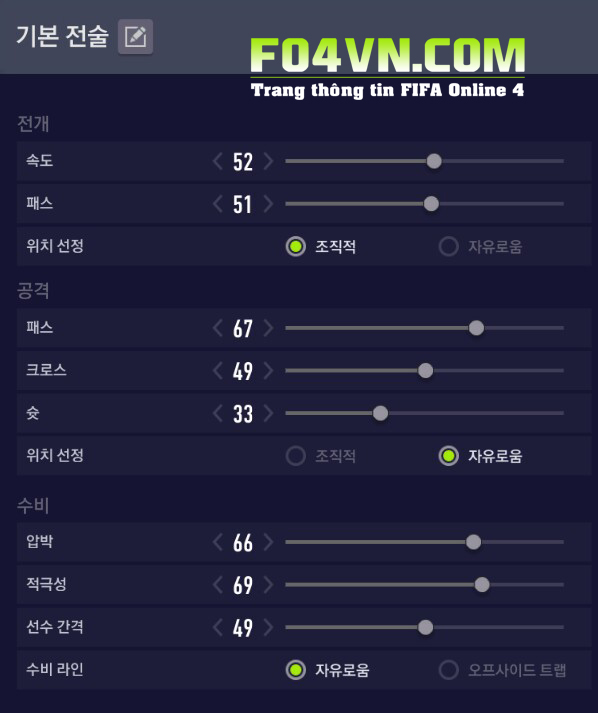Image resolution: width=598 pixels, height=713 pixels.
Task: Increase 선수 간격 value with right arrow
Action: coord(268,628)
